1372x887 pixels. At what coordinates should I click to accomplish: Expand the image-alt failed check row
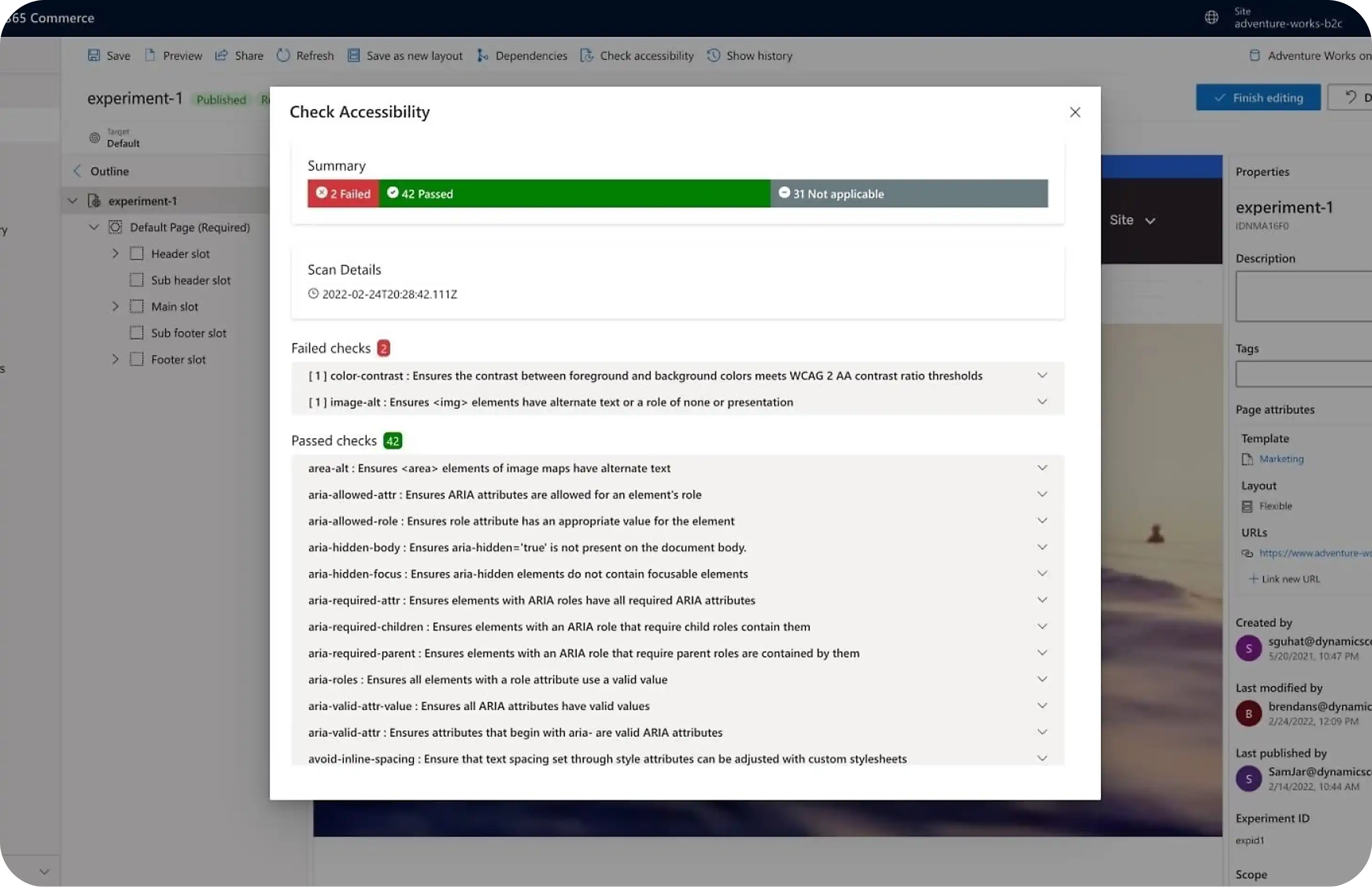pos(1041,402)
